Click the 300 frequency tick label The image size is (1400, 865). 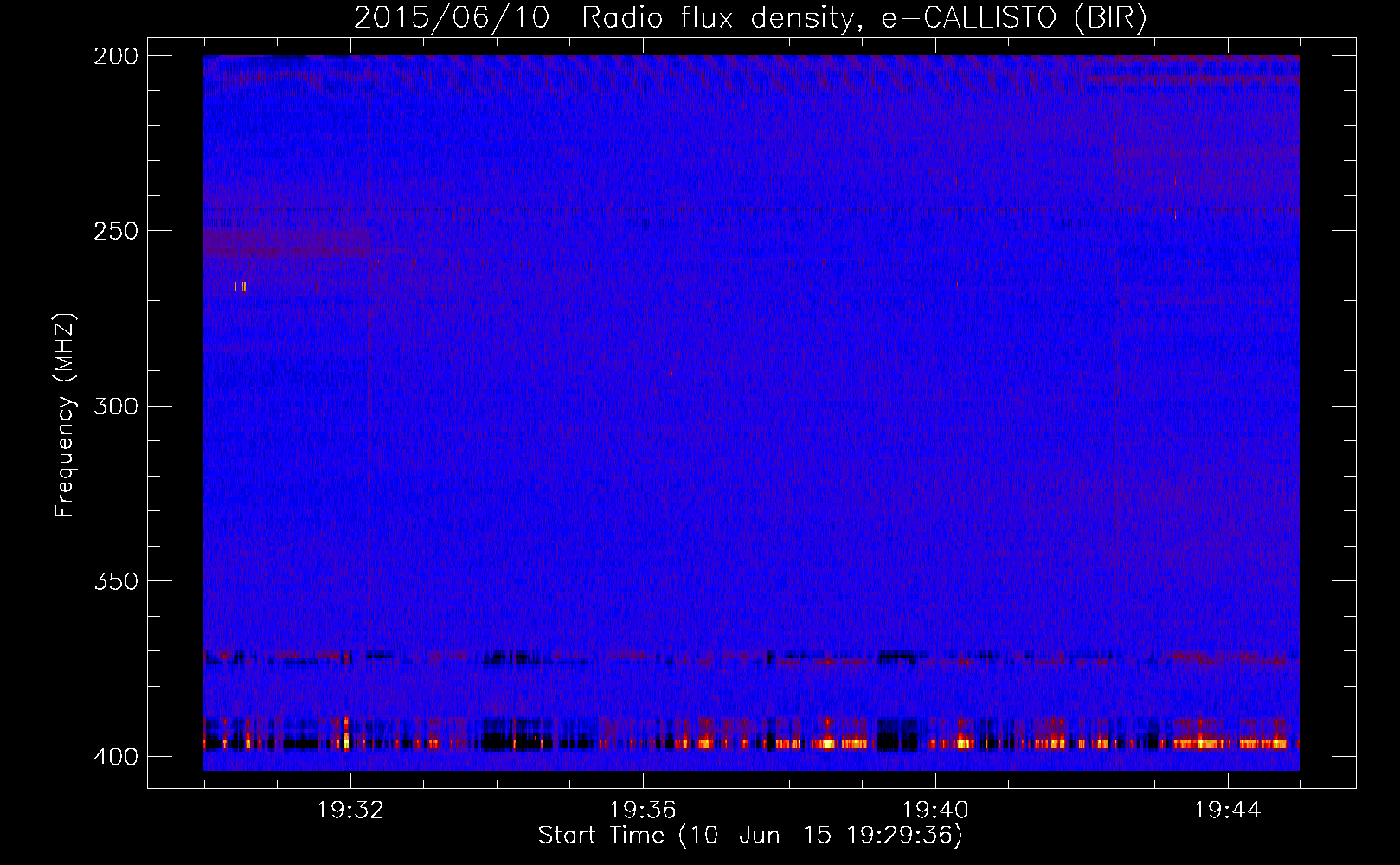point(116,406)
